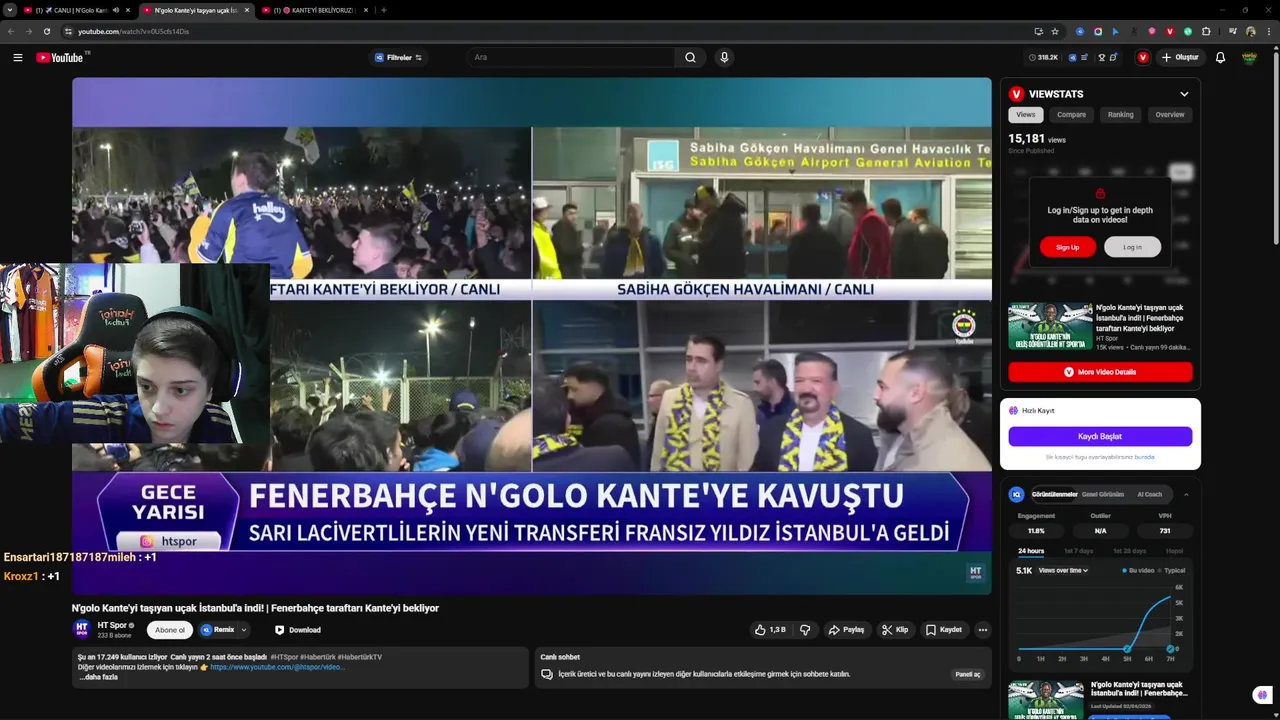Open the browser extensions puzzle icon
This screenshot has width=1280, height=720.
[x=1206, y=31]
